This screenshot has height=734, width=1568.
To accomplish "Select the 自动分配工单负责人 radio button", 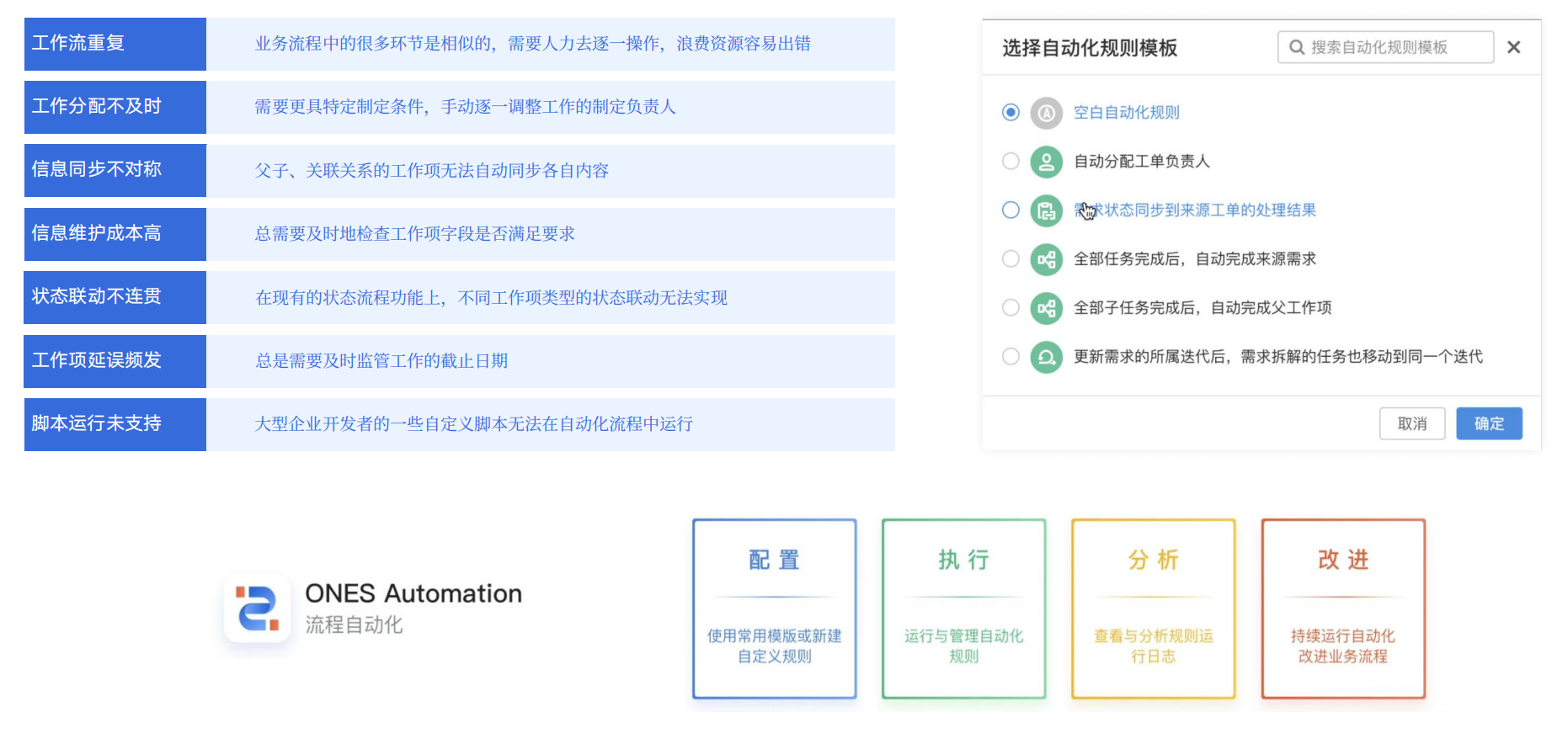I will (x=1011, y=161).
